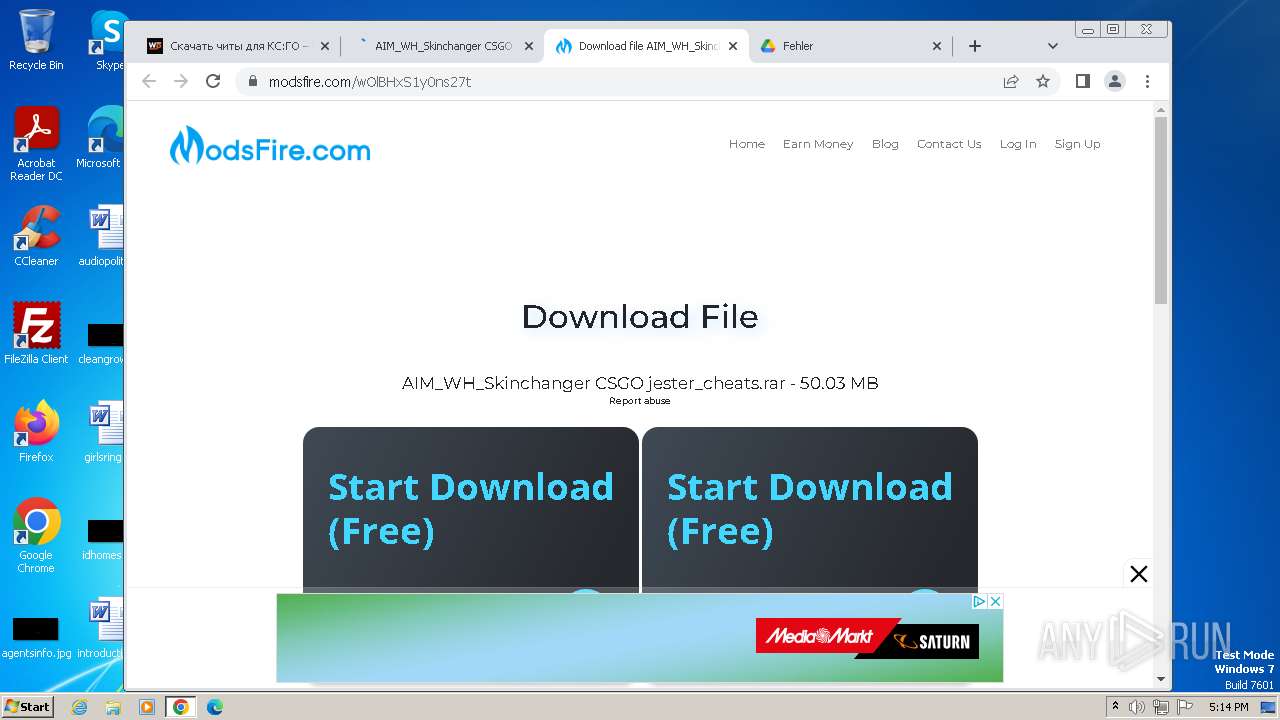Open Microsoft Edge from taskbar
The image size is (1280, 720).
tap(214, 707)
